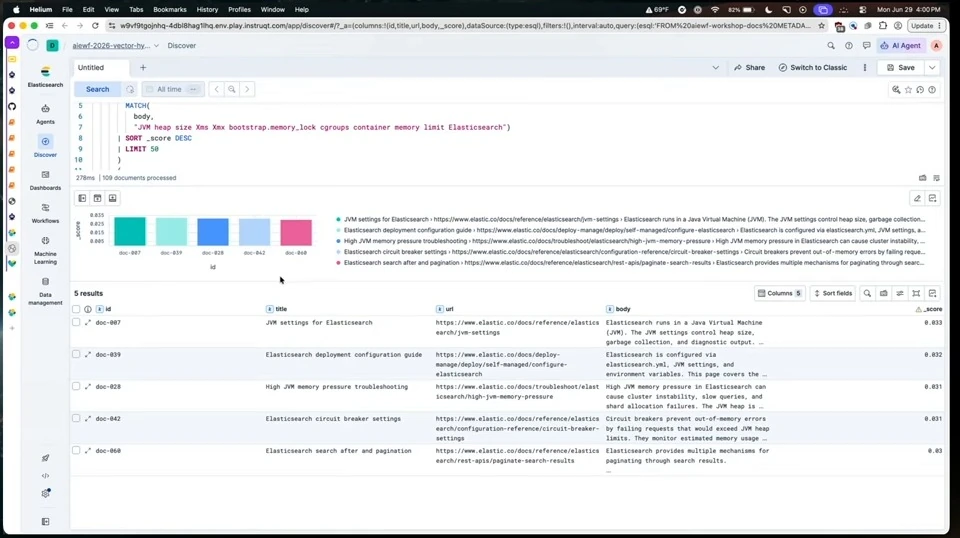
Task: Expand document details for doc-060
Action: 88,450
